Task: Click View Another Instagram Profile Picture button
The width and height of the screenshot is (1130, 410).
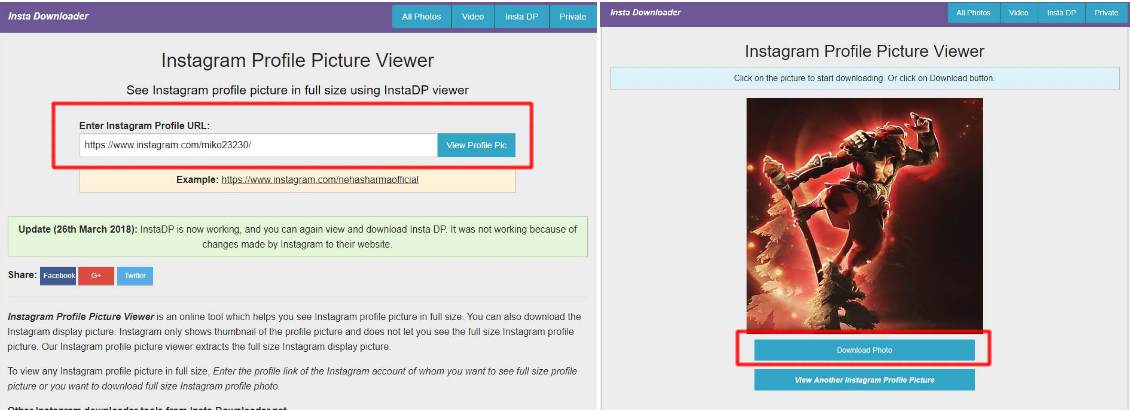Action: pos(864,380)
